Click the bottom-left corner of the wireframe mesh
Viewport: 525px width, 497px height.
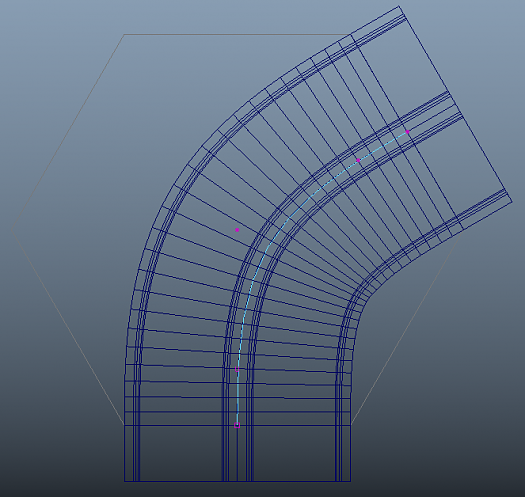click(124, 482)
